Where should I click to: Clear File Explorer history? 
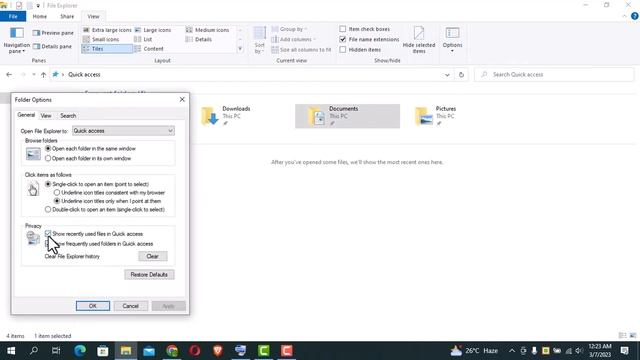[x=153, y=256]
